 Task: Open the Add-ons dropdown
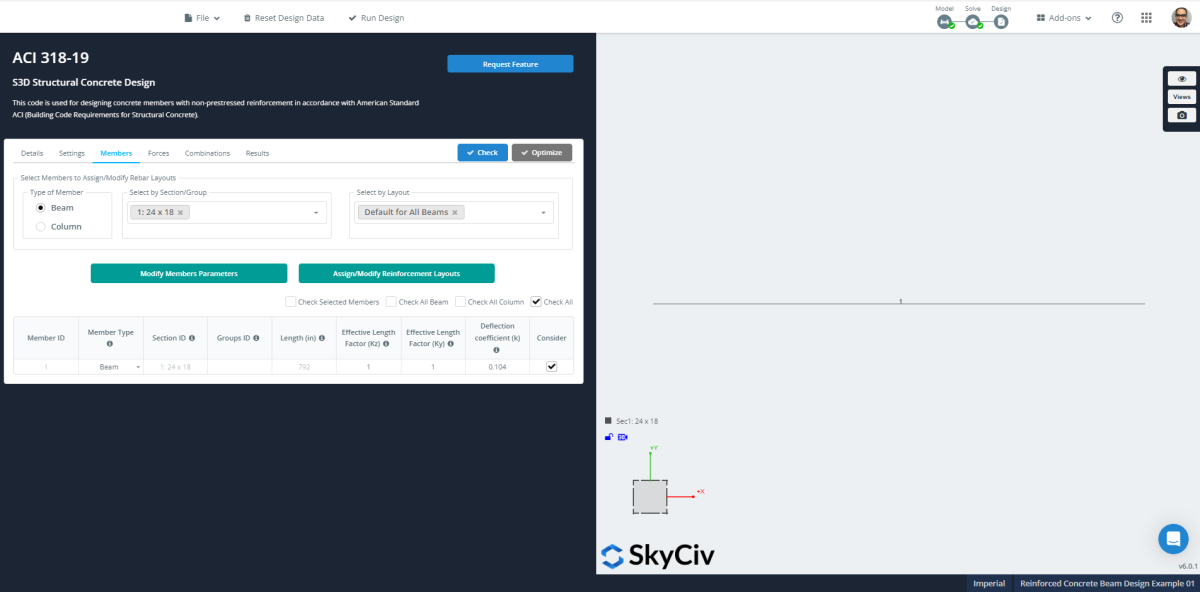(1062, 17)
